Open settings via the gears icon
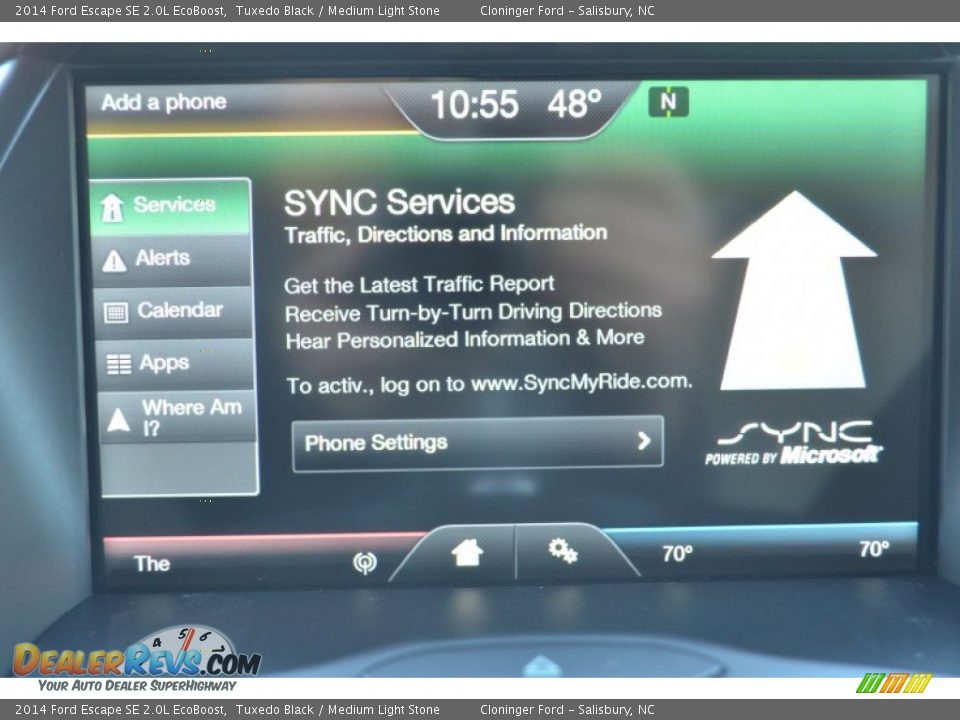Screen dimensions: 960x720 (563, 551)
